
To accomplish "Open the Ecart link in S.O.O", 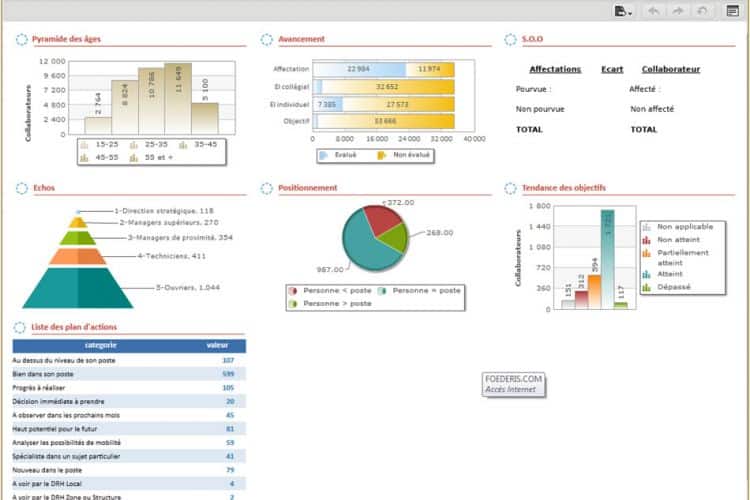I will click(612, 69).
